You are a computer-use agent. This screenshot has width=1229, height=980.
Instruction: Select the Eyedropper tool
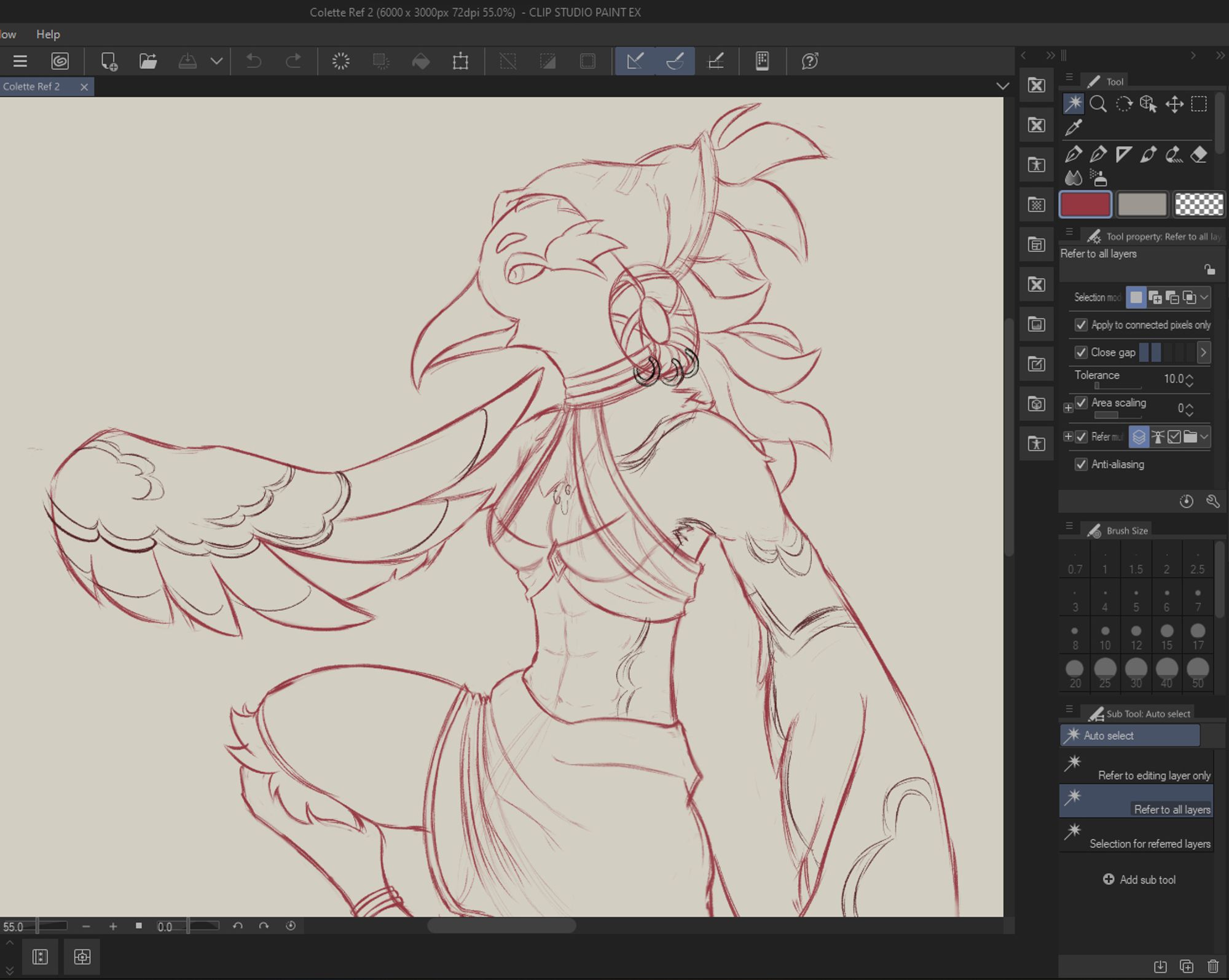pos(1073,128)
